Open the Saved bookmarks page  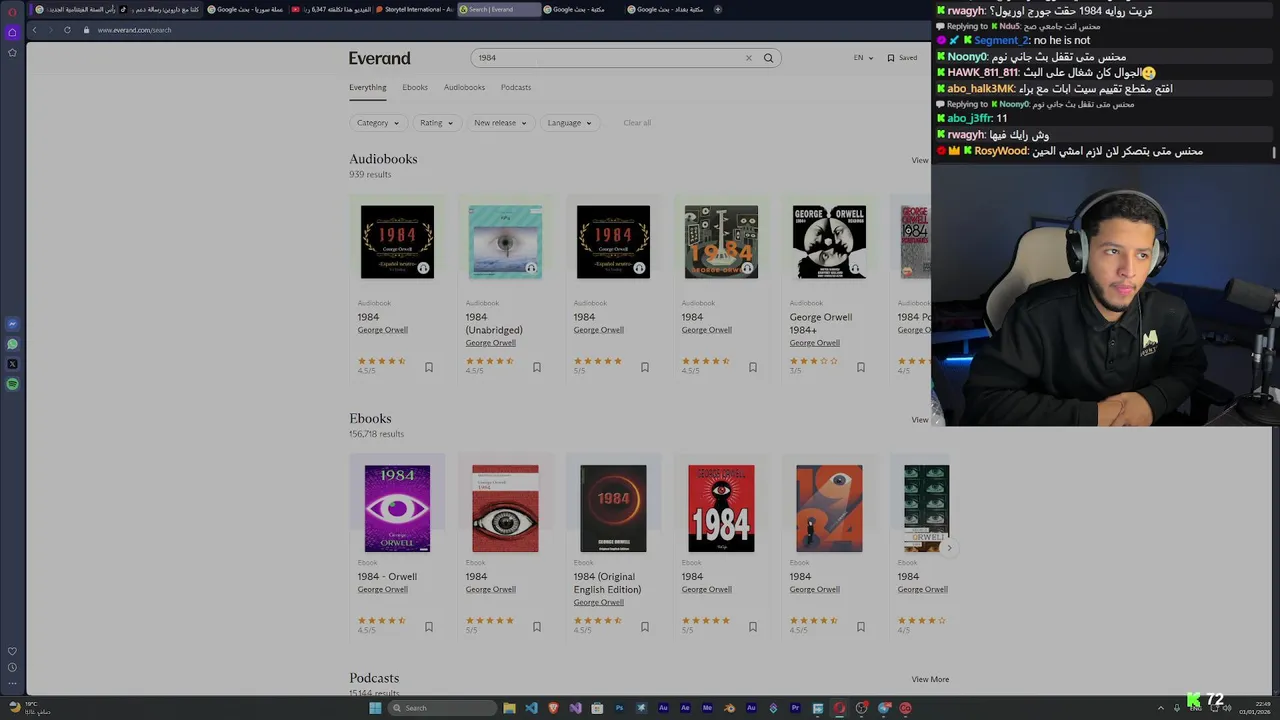click(902, 58)
